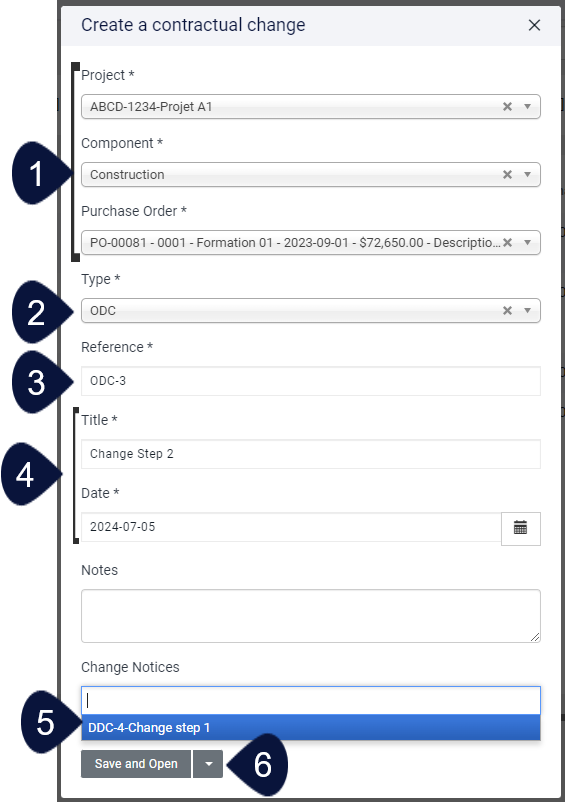
Task: Click the Date field showing 2024-07-05
Action: pyautogui.click(x=291, y=527)
